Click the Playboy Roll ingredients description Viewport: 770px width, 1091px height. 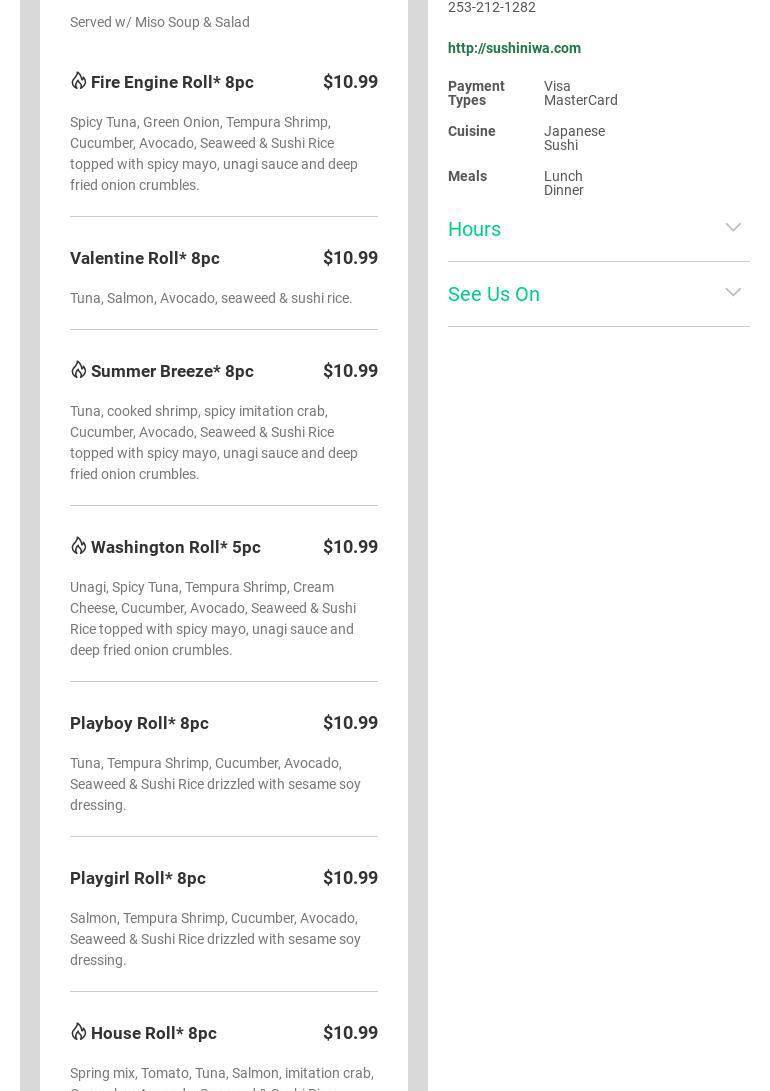click(215, 784)
